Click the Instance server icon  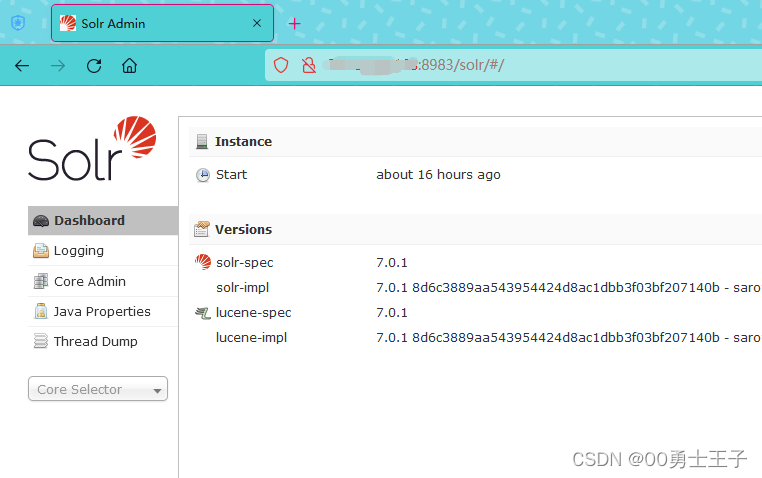click(x=202, y=141)
